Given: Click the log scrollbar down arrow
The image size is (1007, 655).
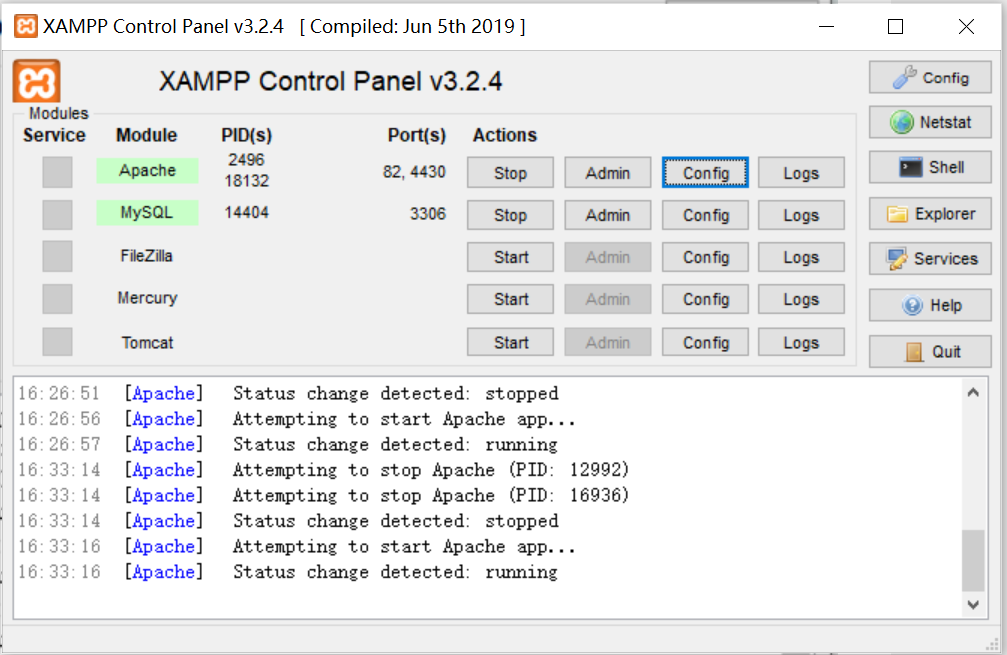Looking at the screenshot, I should (973, 604).
